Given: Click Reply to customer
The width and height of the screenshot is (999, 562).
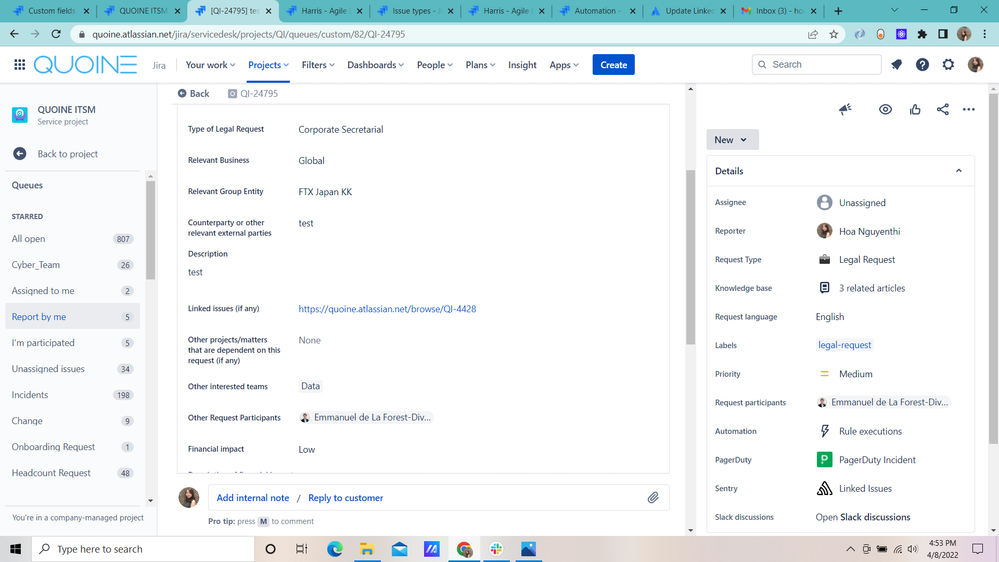Looking at the screenshot, I should tap(345, 498).
